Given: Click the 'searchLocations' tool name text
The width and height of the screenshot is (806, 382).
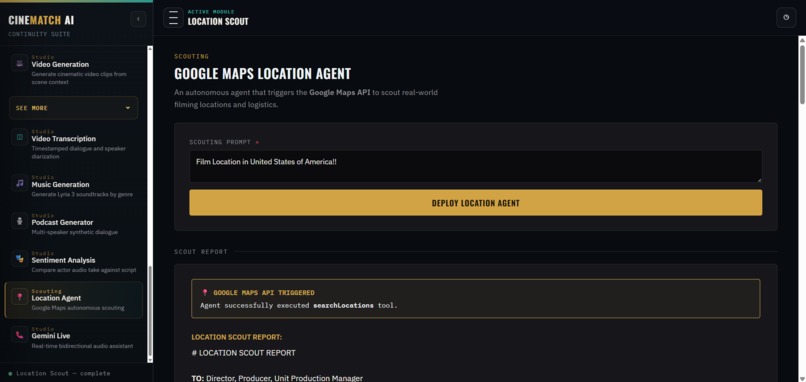Looking at the screenshot, I should click(343, 305).
